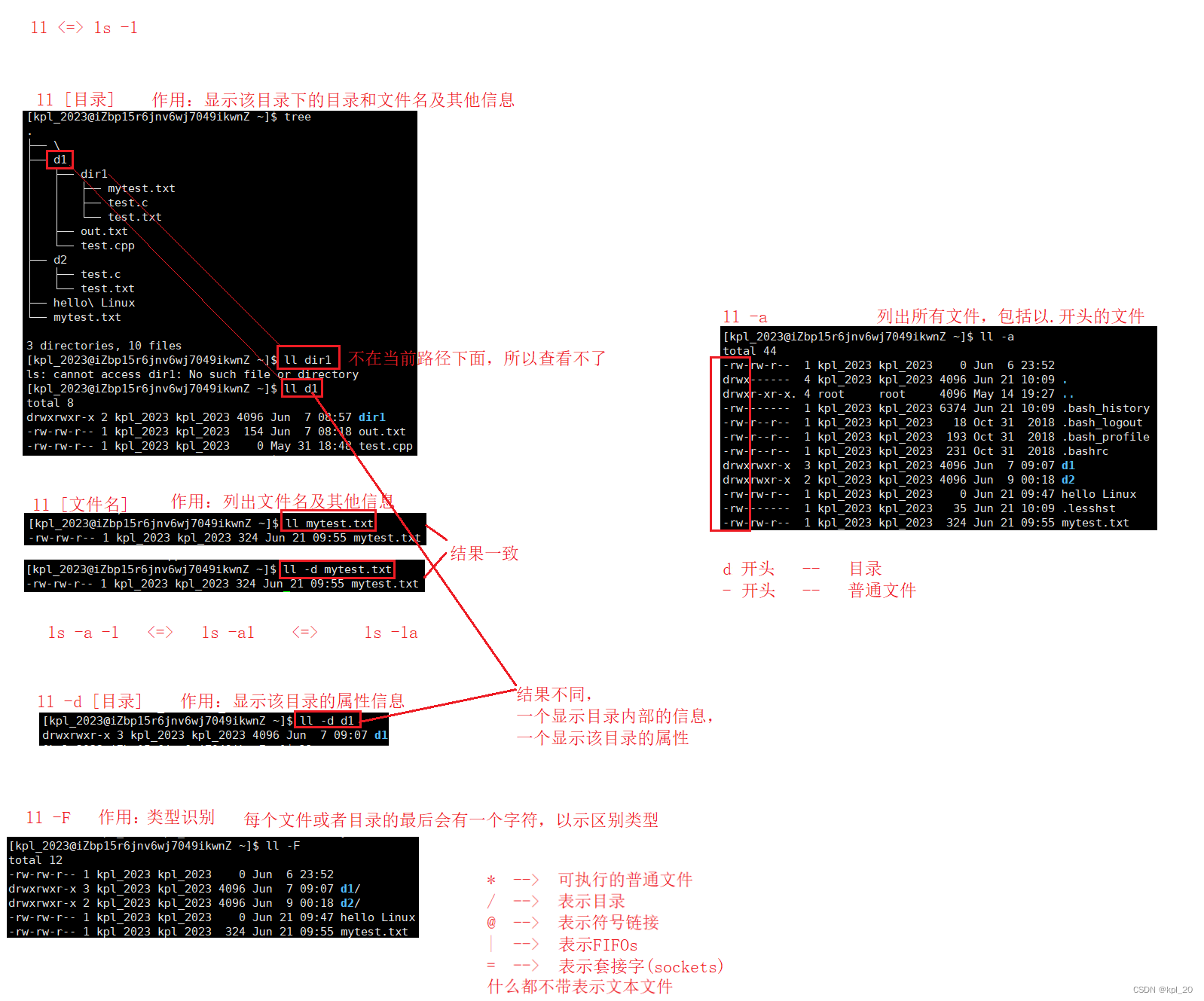
Task: Click the summary "3 directories, 10 files"
Action: click(104, 346)
